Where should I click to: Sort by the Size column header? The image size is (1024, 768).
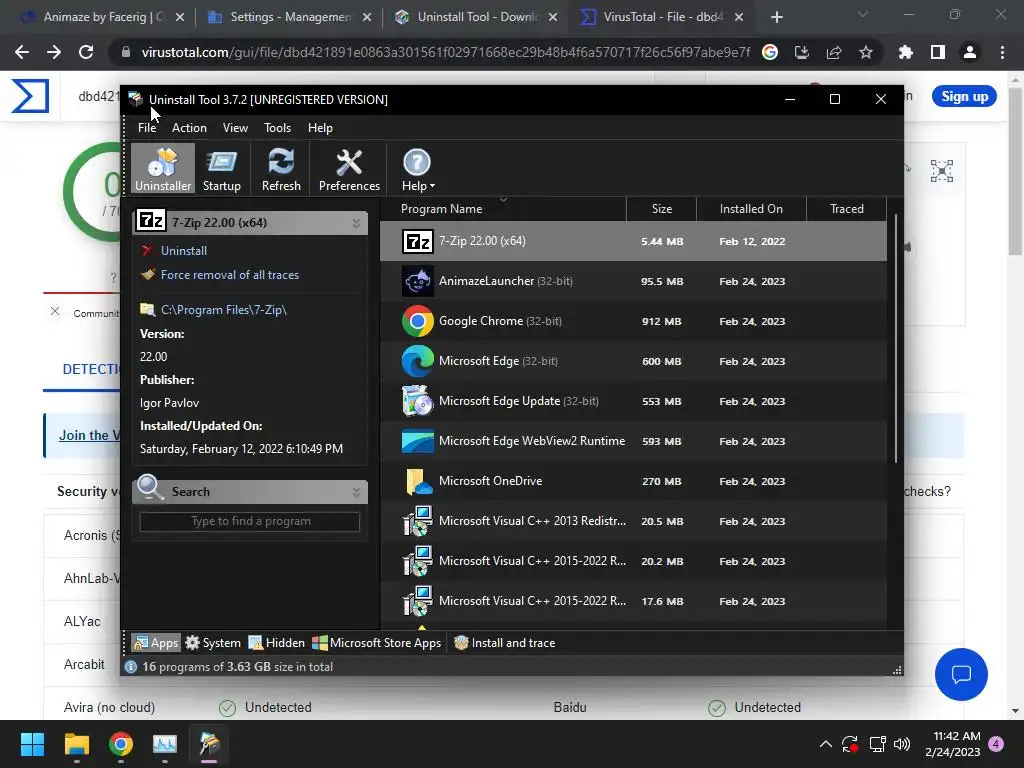(662, 209)
